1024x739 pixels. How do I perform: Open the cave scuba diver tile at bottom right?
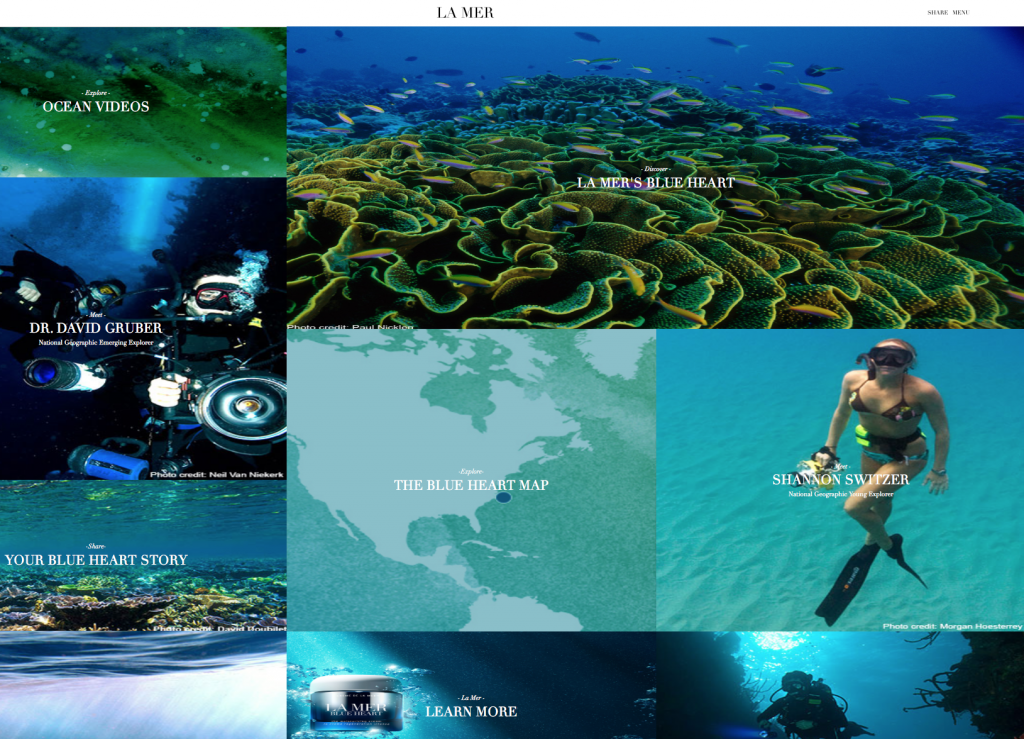tap(840, 686)
